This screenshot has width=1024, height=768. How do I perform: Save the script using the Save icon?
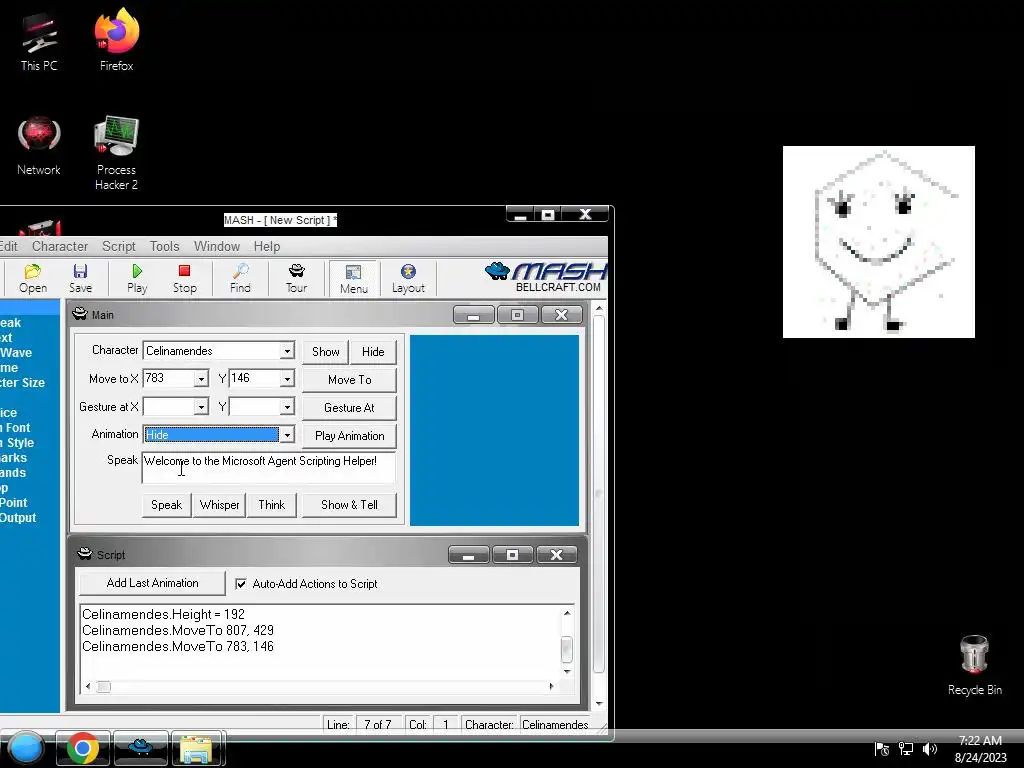pos(80,278)
